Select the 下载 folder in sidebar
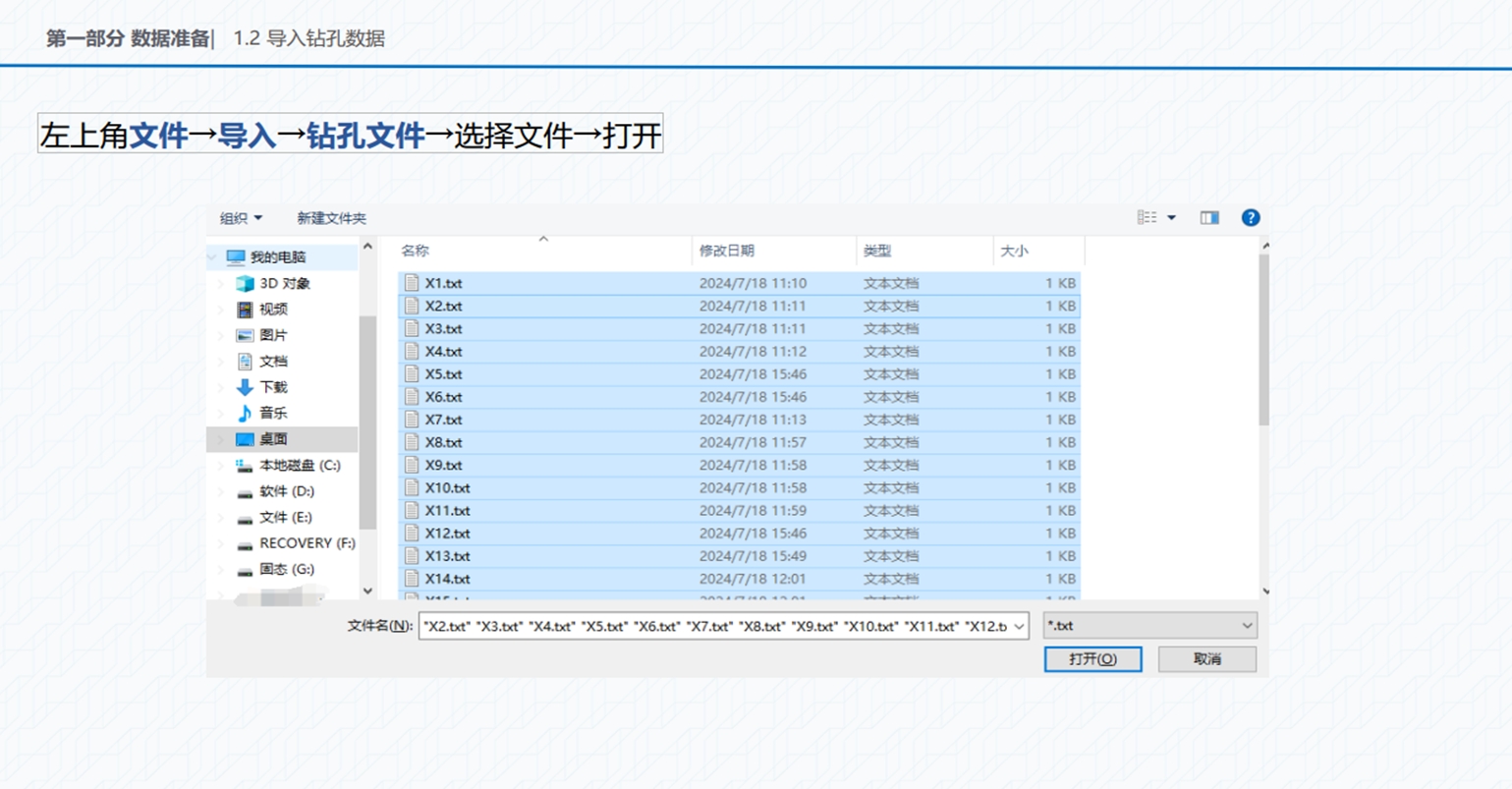 (272, 387)
